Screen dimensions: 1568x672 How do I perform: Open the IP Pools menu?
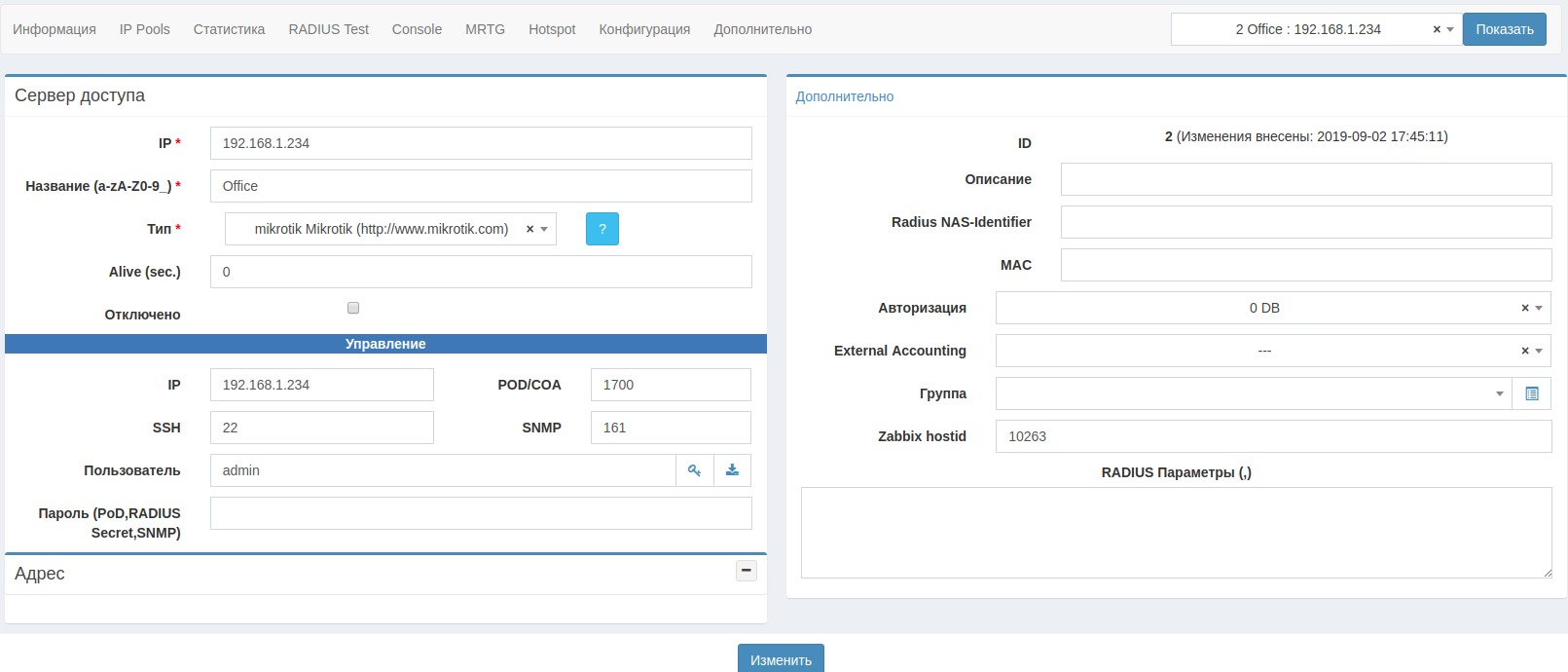144,29
